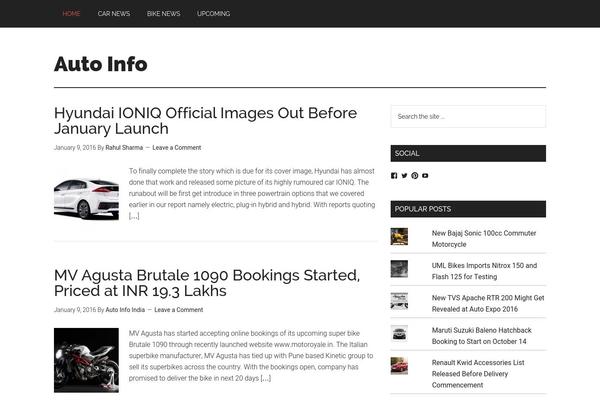600x400 pixels.
Task: Open the Upcoming menu item
Action: (214, 14)
